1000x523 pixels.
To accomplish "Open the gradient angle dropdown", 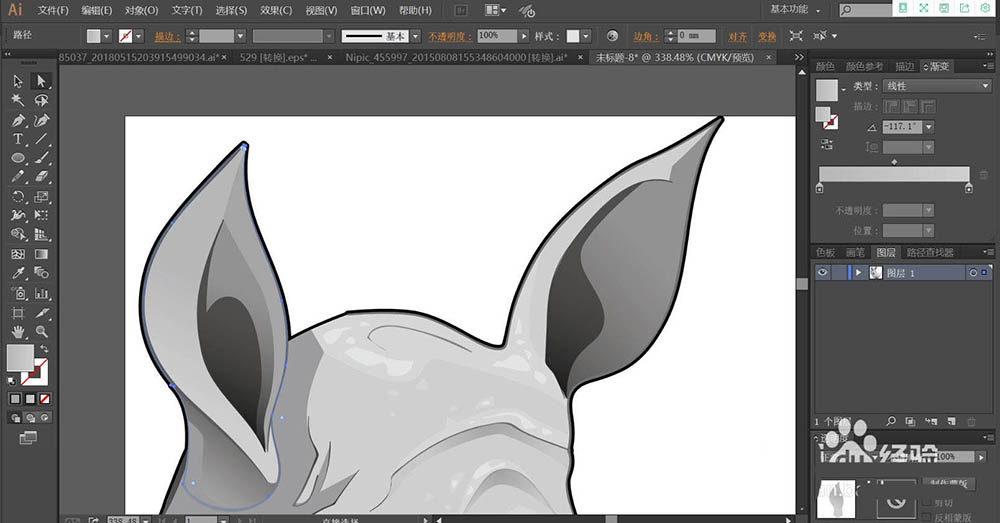I will 929,127.
